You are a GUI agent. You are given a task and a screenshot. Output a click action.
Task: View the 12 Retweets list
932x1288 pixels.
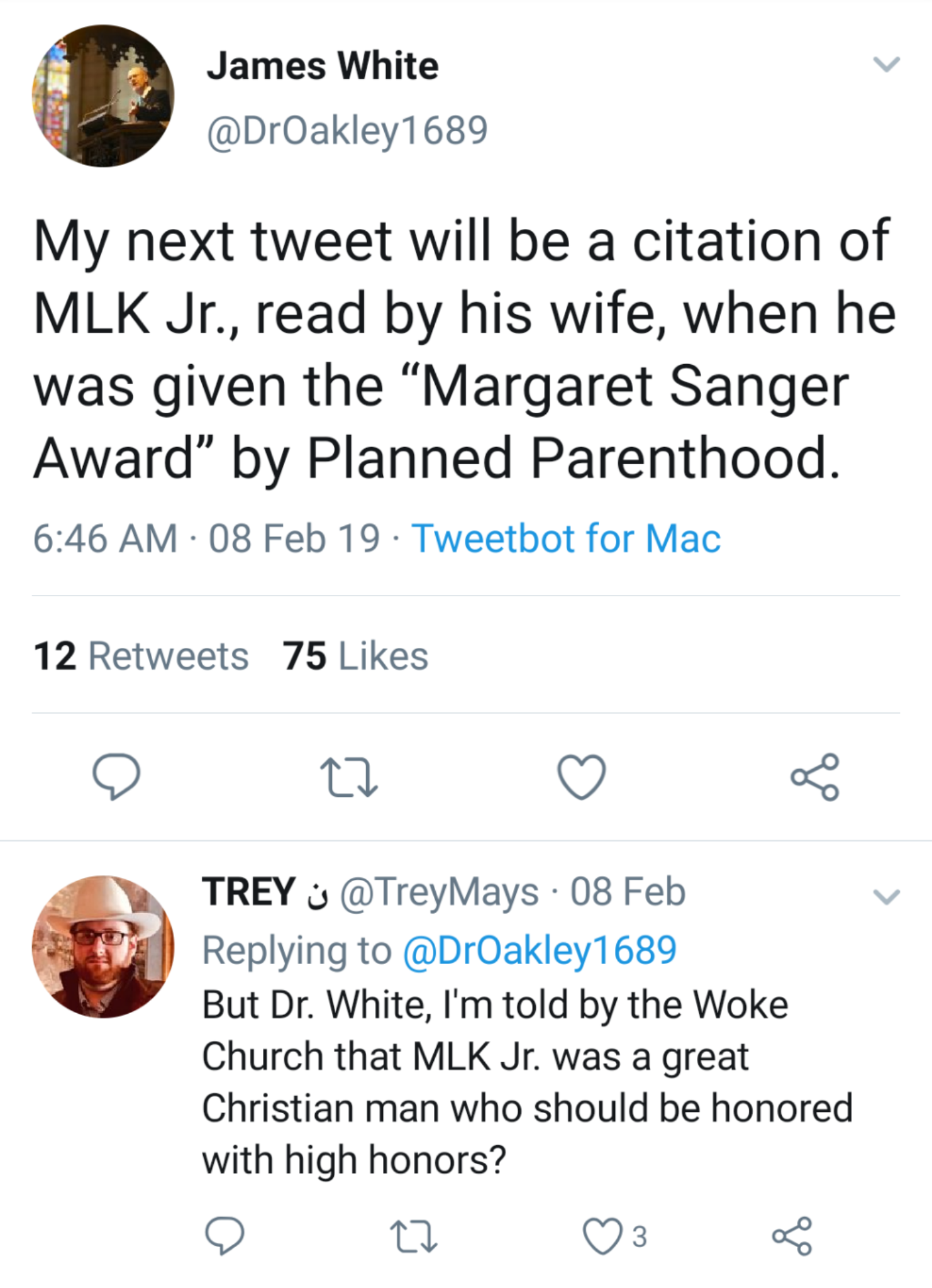click(x=141, y=656)
